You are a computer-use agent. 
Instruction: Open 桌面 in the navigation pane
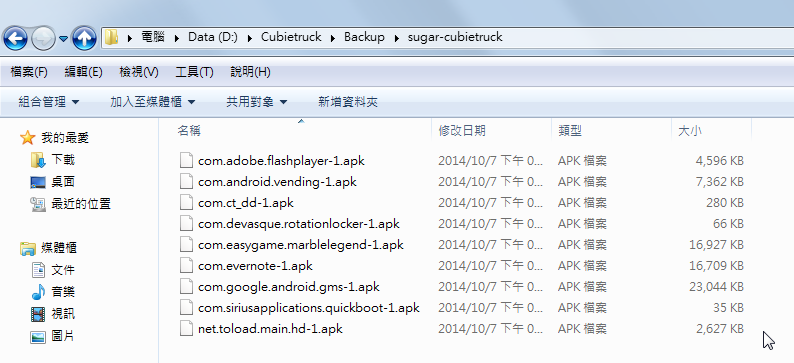(63, 182)
